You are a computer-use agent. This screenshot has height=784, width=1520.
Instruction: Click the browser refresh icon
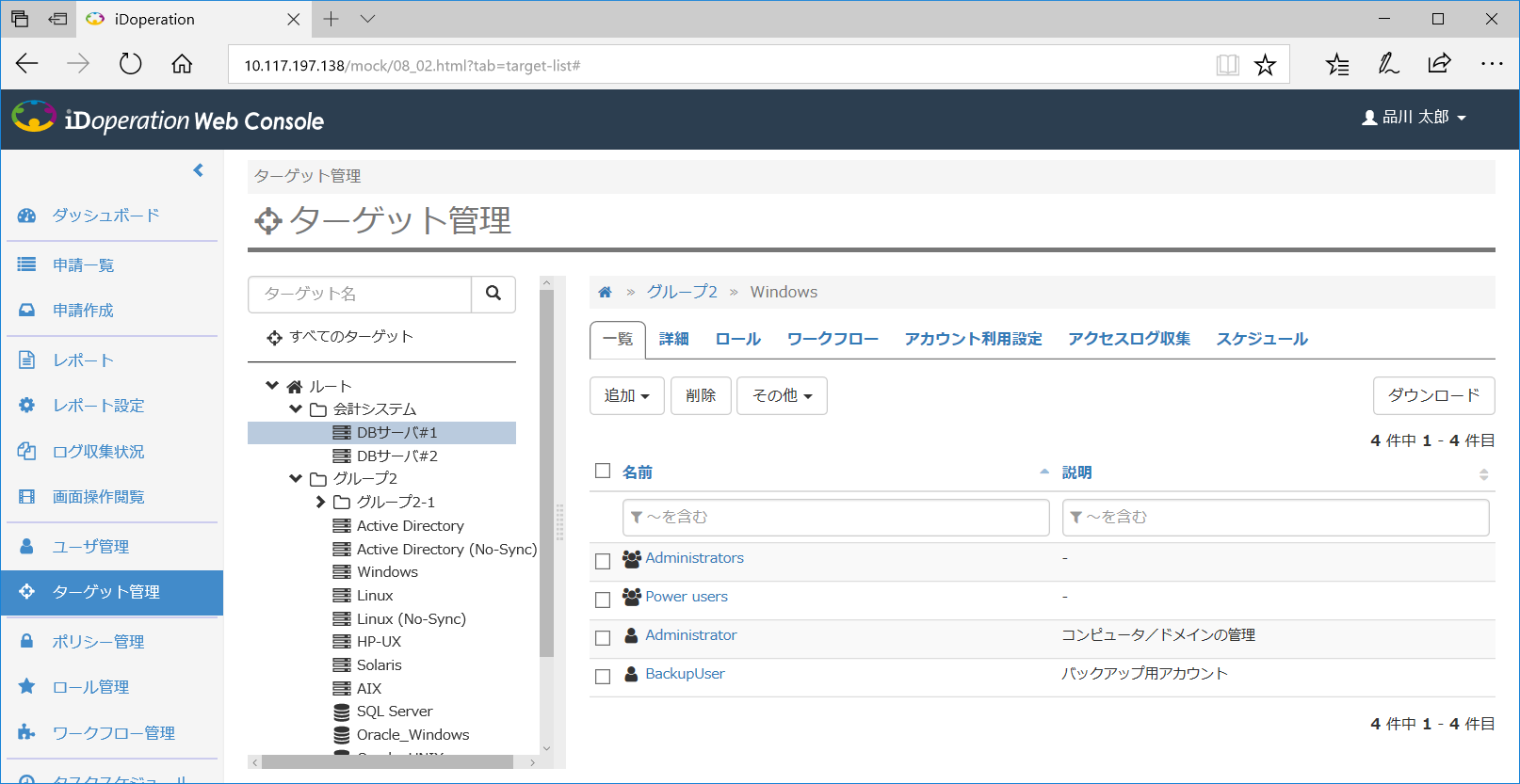point(131,64)
